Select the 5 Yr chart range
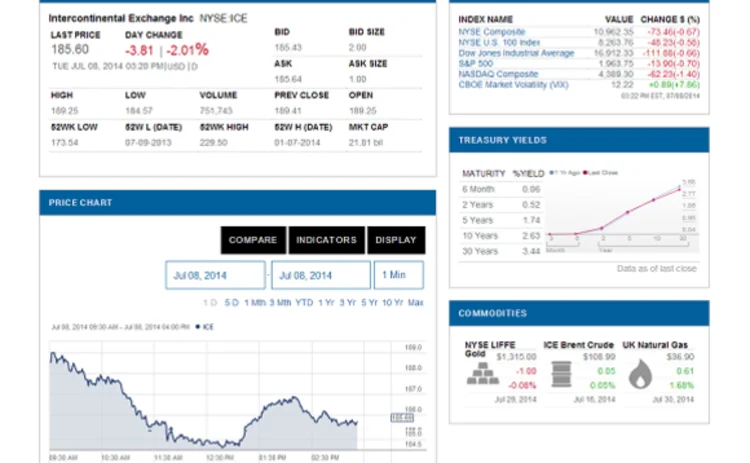Screen dimensions: 750x463 pos(369,303)
